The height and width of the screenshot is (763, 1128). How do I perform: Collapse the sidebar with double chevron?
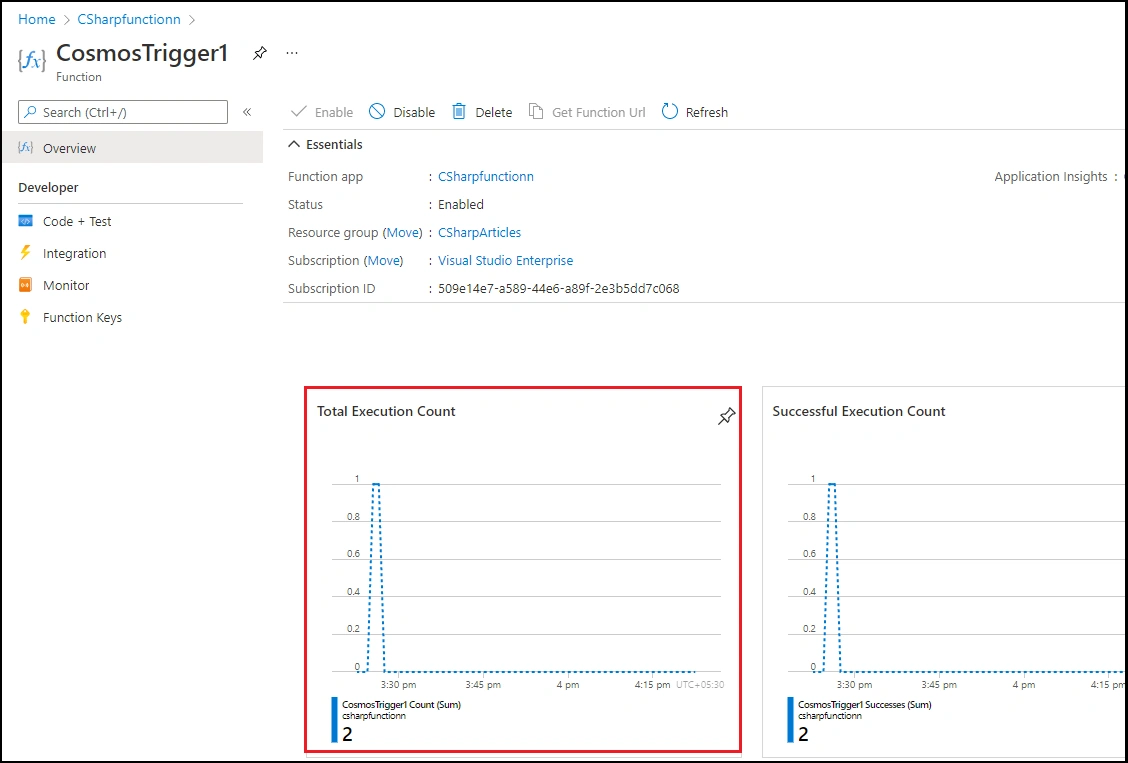coord(247,112)
